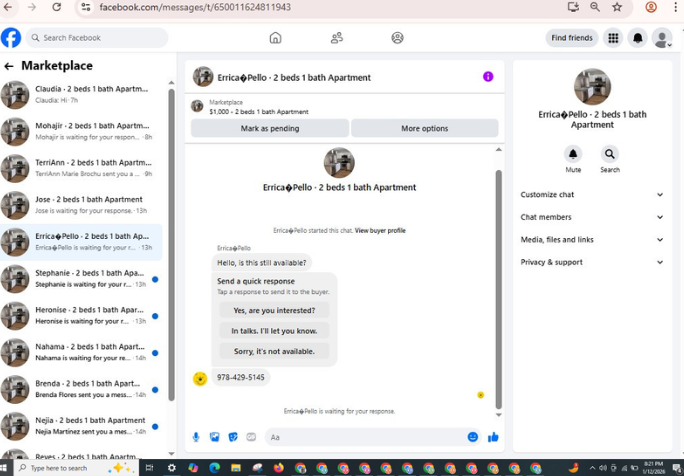The image size is (684, 476).
Task: Click the Find friends button
Action: click(572, 38)
